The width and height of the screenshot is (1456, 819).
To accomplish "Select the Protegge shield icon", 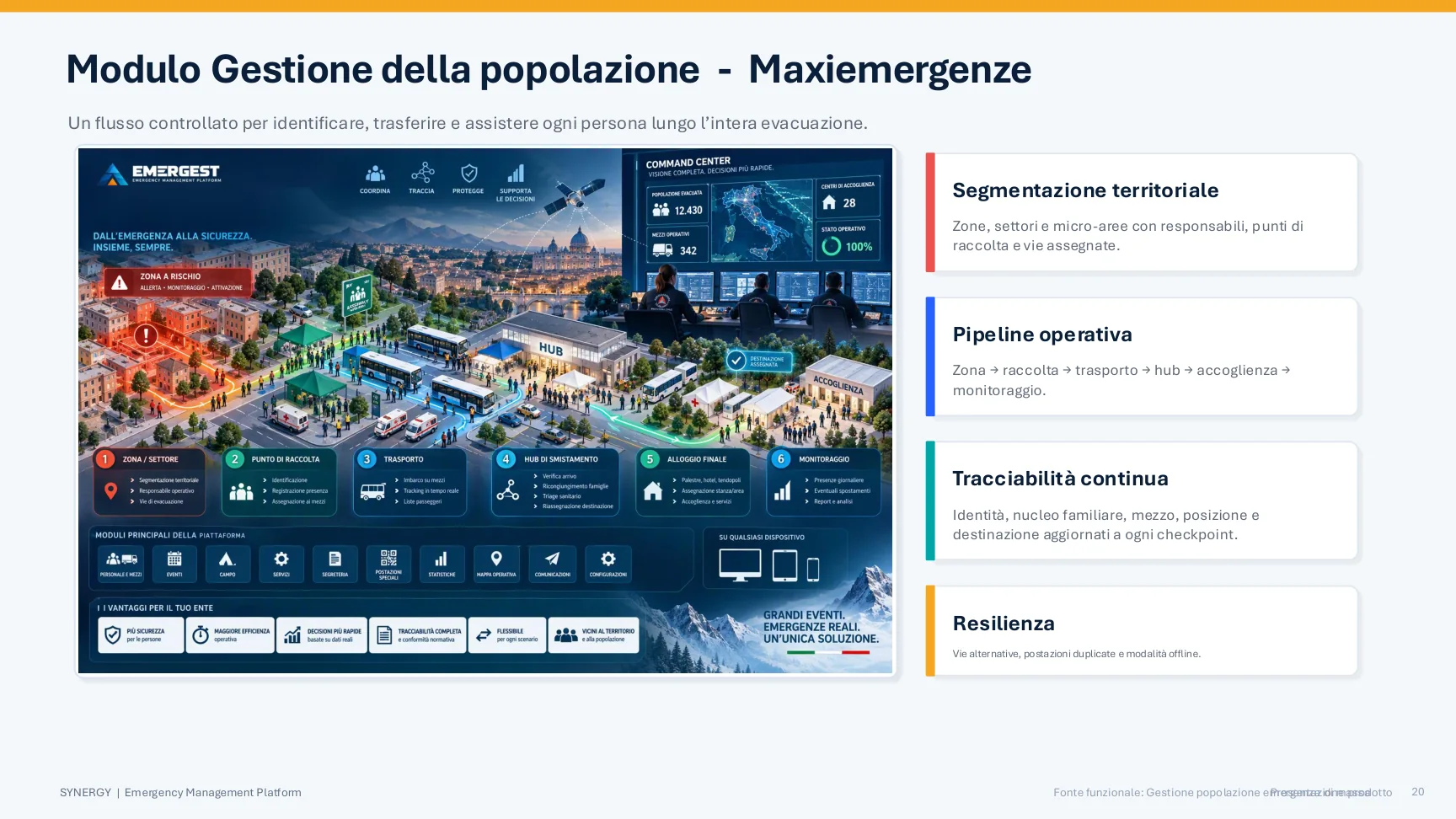I will (468, 174).
